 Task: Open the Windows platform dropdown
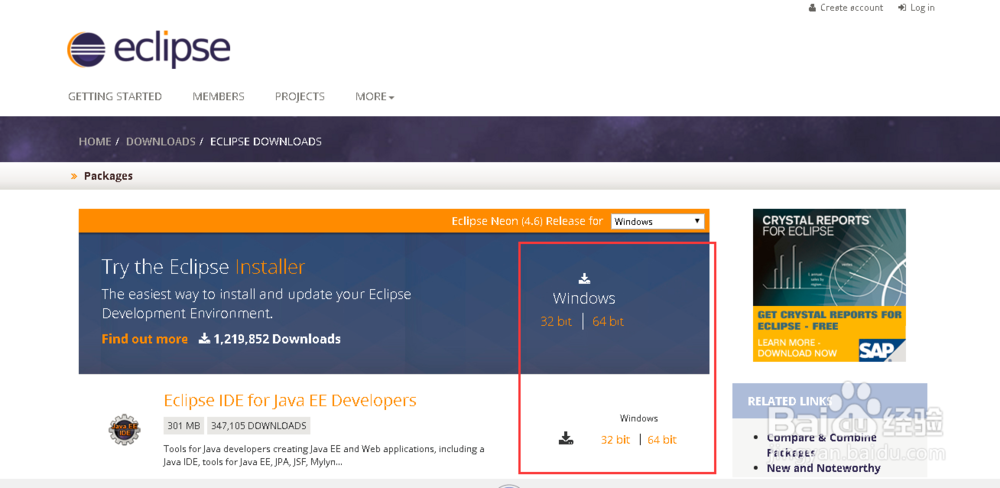(x=658, y=221)
